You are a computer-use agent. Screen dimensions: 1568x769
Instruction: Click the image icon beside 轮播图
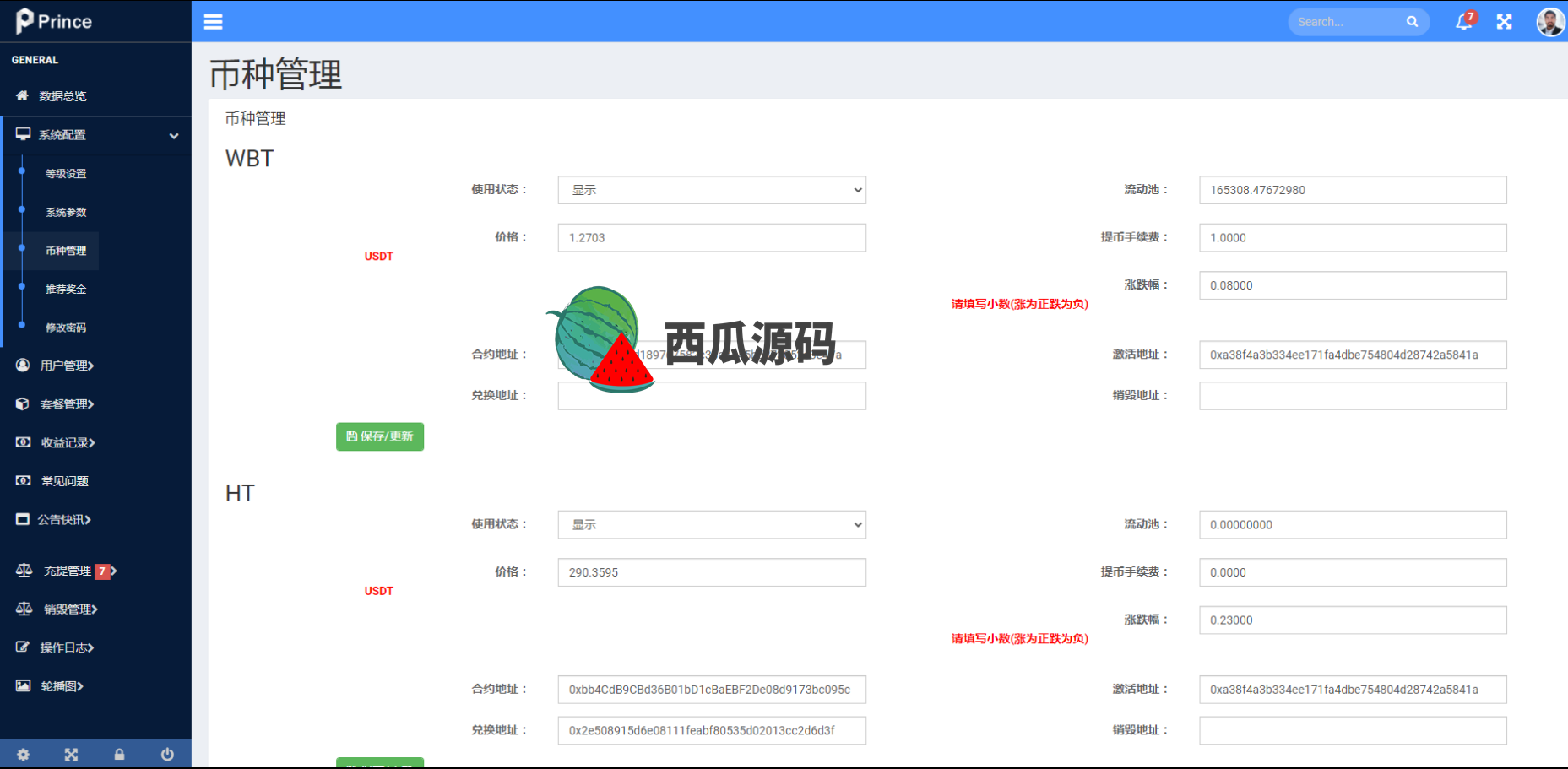point(23,686)
